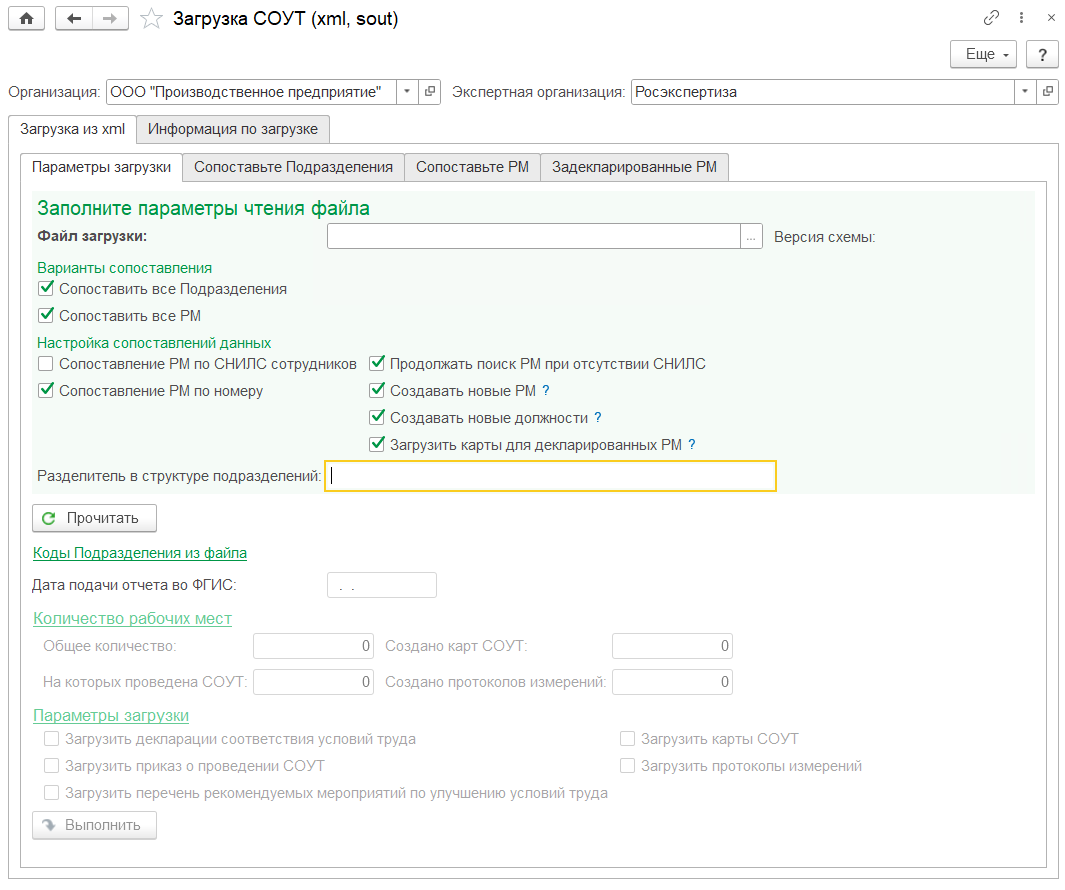Go back with the left arrow
The height and width of the screenshot is (890, 1065).
coord(75,18)
